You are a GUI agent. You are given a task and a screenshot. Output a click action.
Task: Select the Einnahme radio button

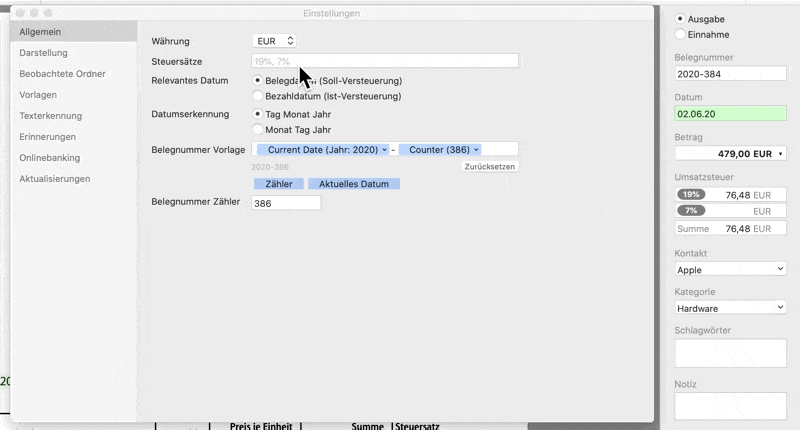click(681, 34)
